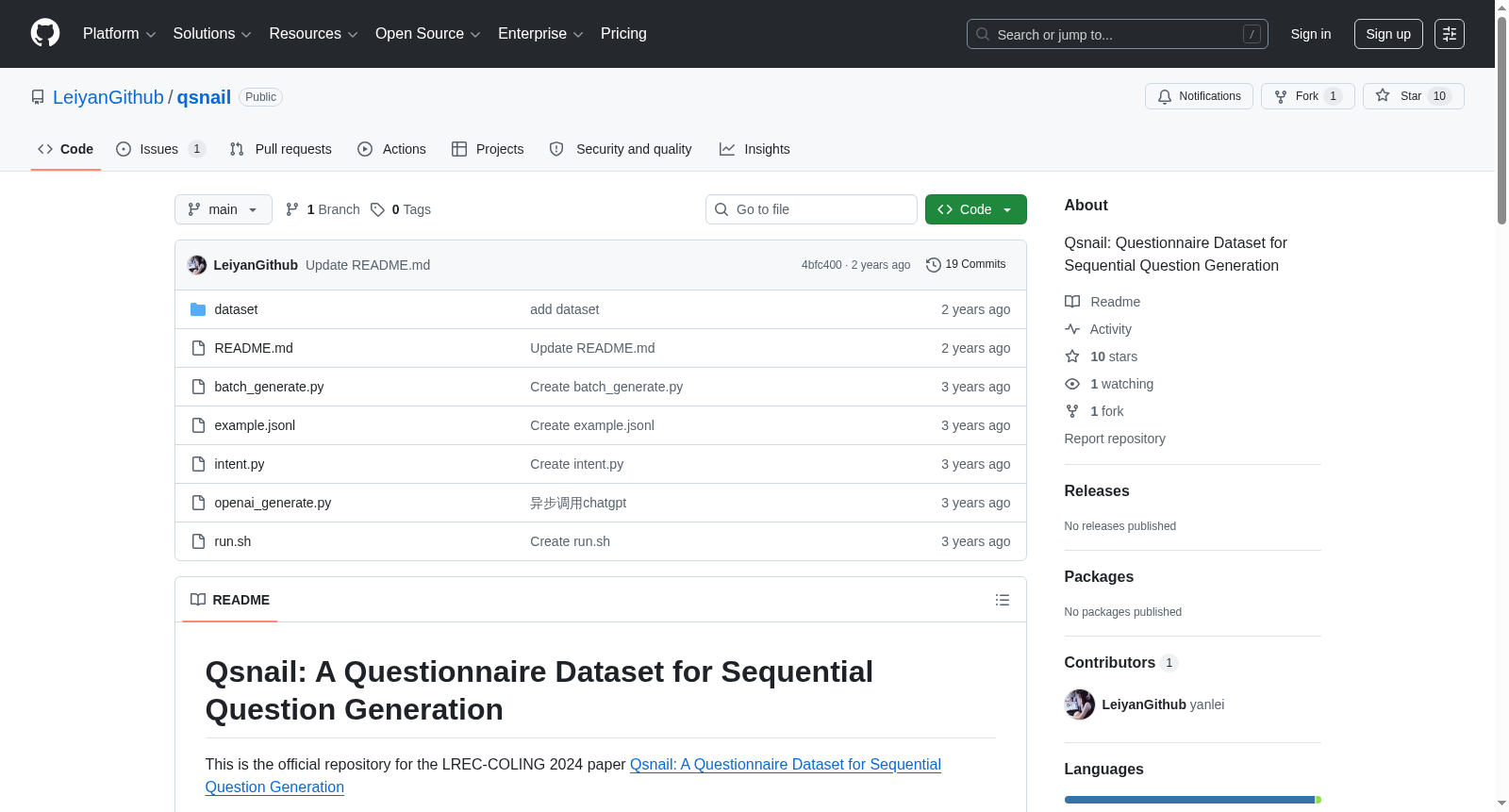Expand the Solutions menu
1509x812 pixels.
[x=212, y=34]
